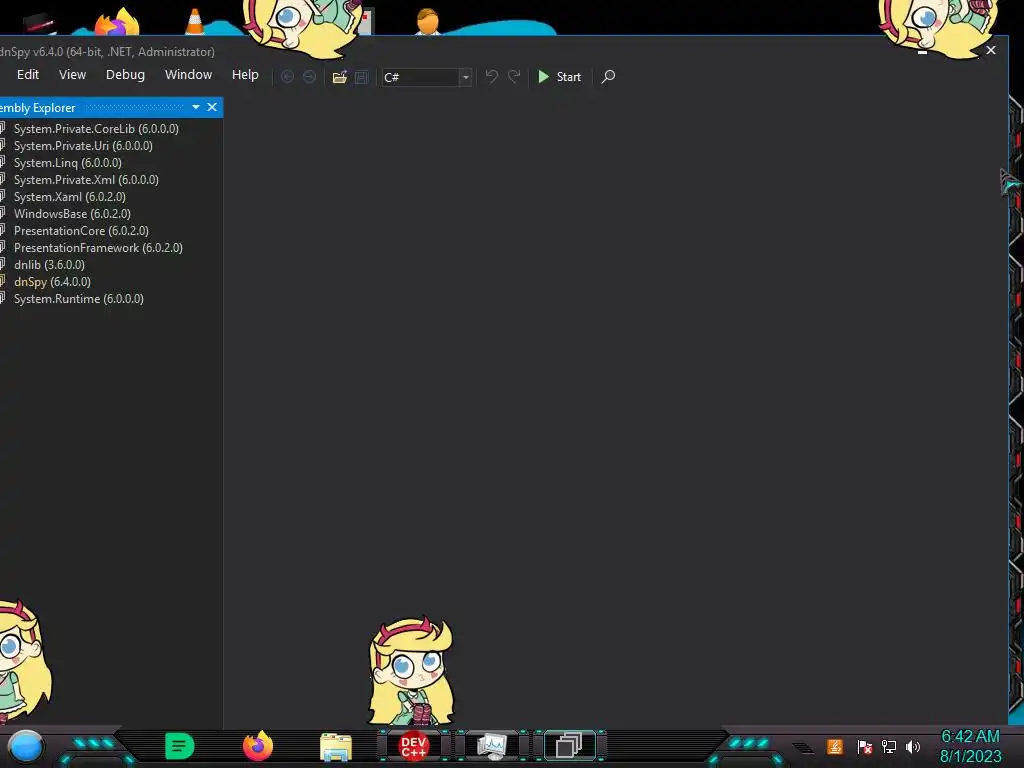Open the Help menu
The image size is (1024, 768).
245,74
